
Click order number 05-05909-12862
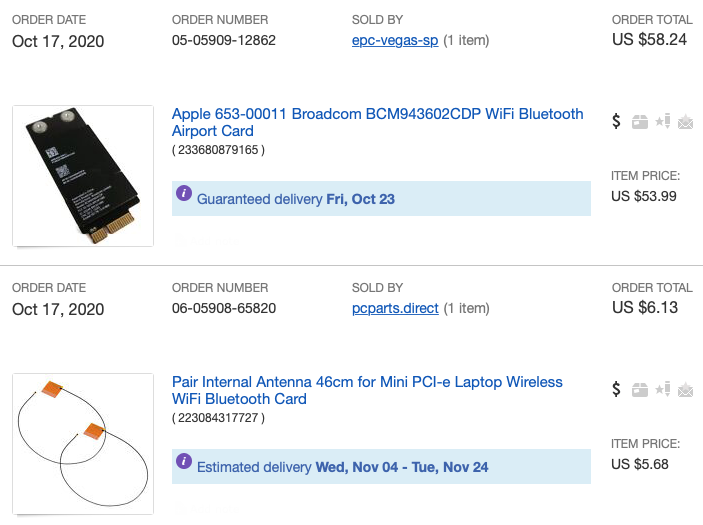(x=224, y=40)
